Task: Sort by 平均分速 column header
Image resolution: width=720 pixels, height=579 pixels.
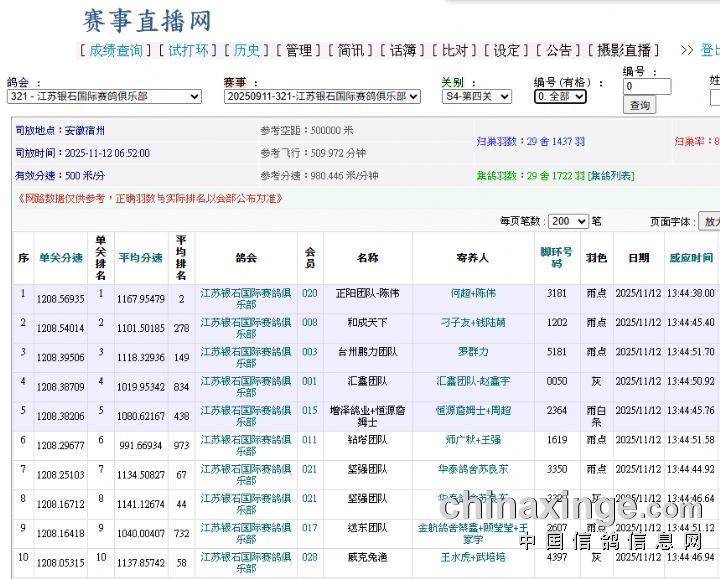Action: [140, 258]
